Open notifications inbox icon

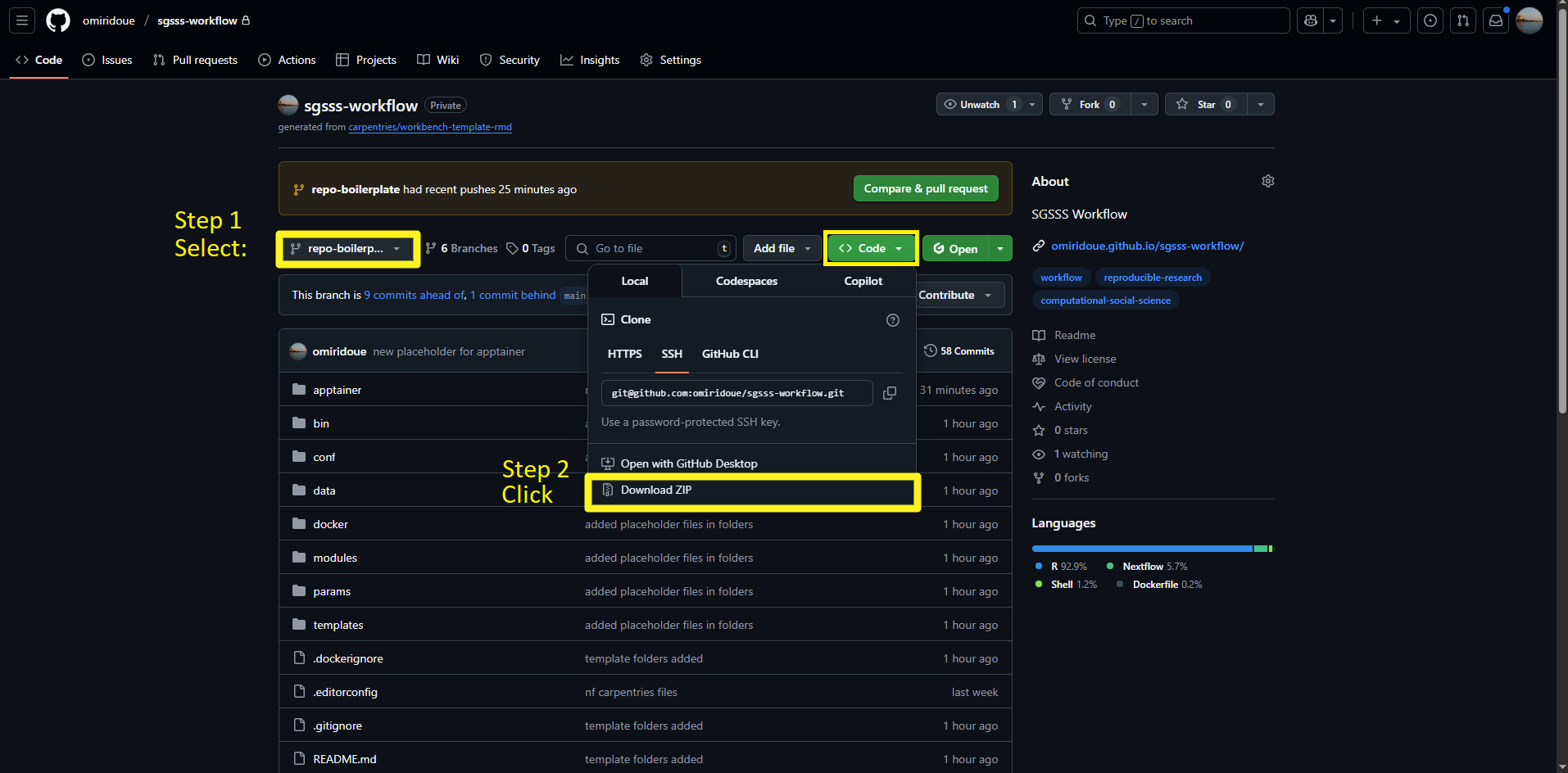[x=1496, y=20]
